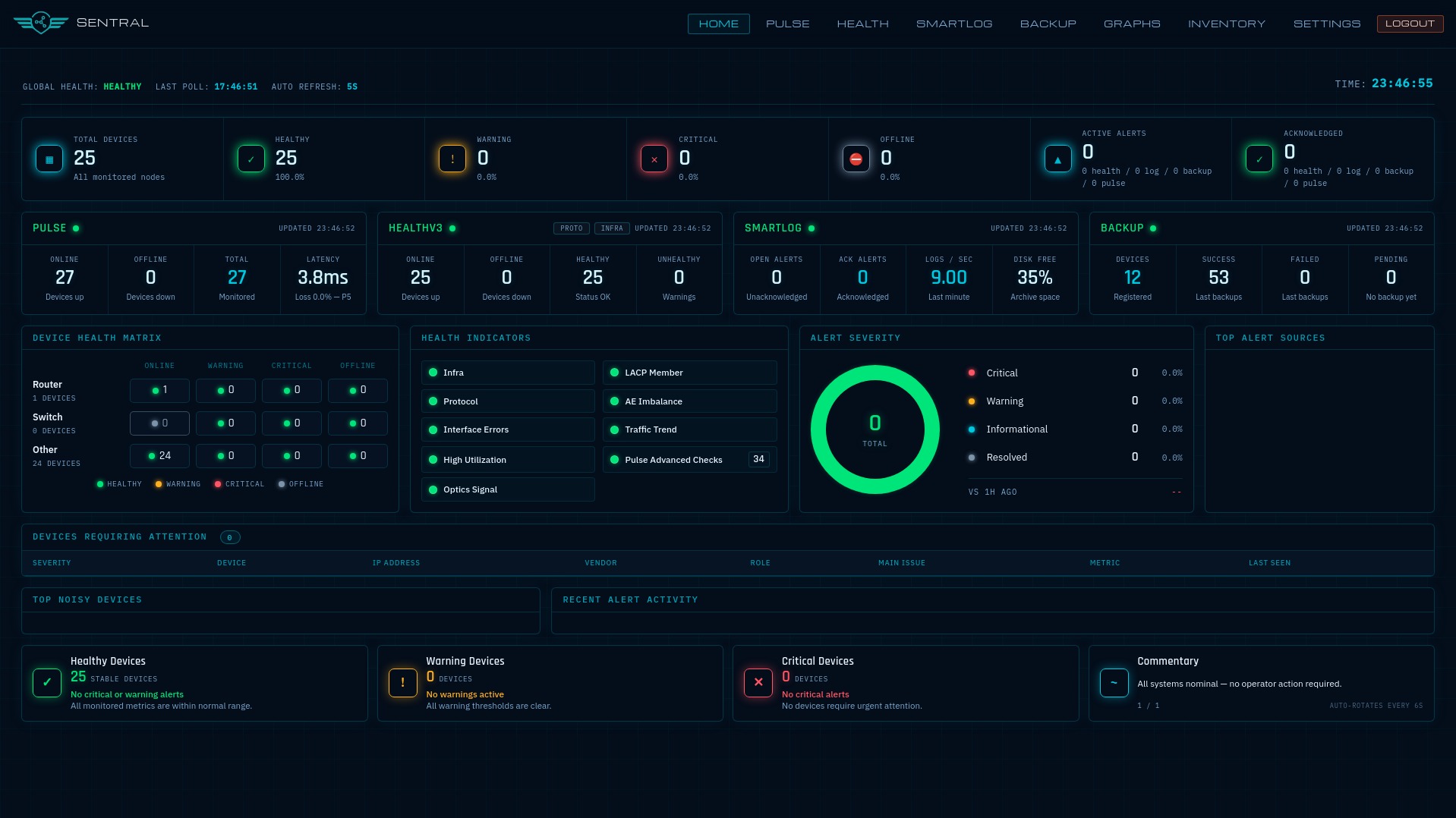Click the HealthV3 panel green status dot
Viewport: 1456px width, 818px height.
click(x=452, y=228)
